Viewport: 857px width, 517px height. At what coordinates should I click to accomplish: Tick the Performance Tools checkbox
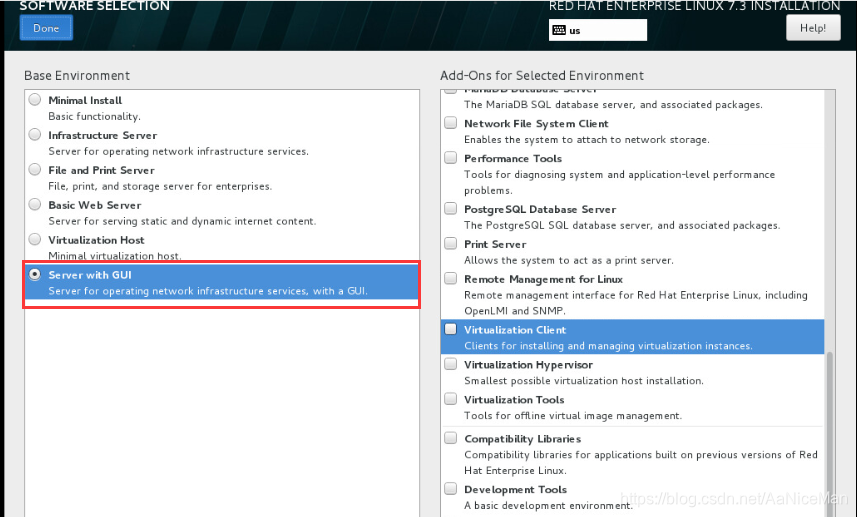click(450, 157)
